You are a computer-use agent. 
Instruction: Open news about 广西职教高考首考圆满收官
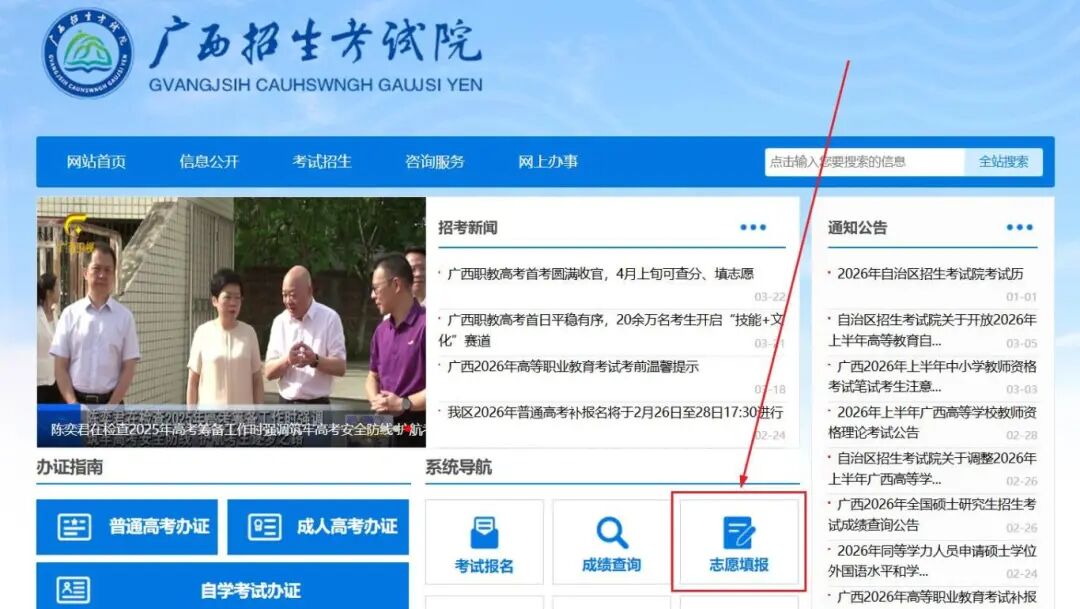pos(600,274)
